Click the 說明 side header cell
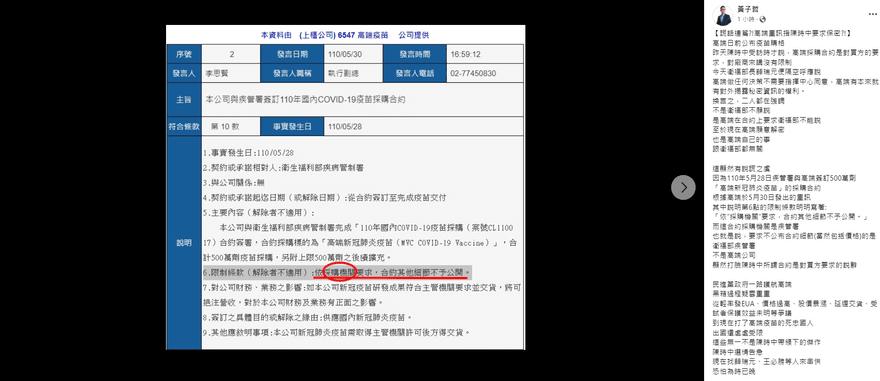The height and width of the screenshot is (381, 880). tap(184, 243)
